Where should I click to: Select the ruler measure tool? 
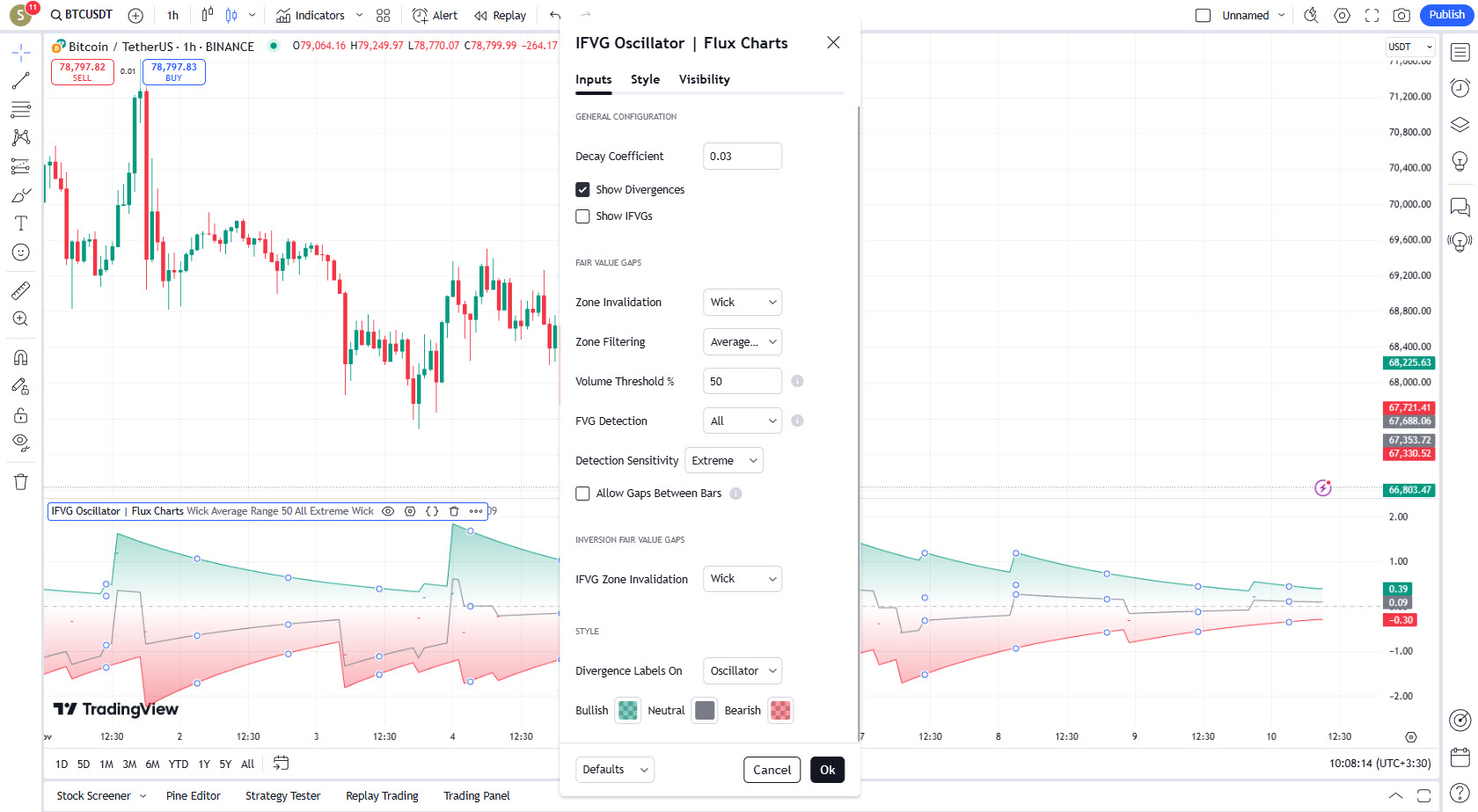(x=21, y=290)
